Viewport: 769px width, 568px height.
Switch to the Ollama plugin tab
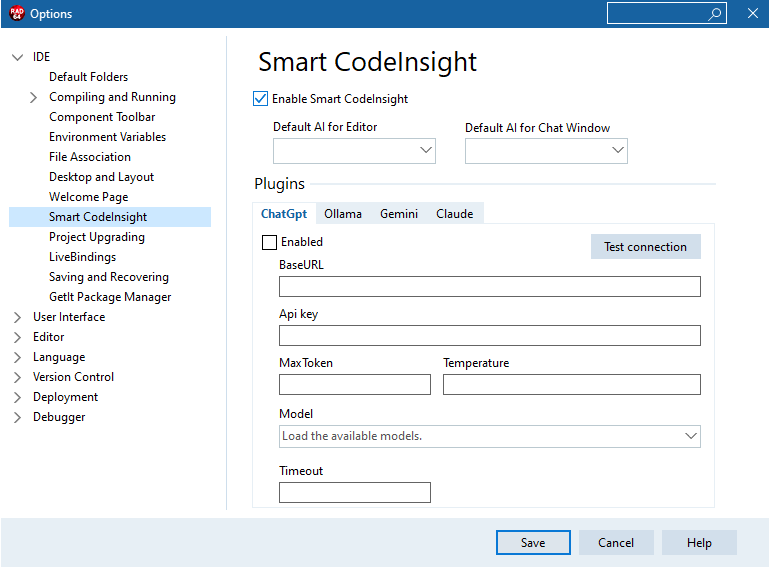coord(343,214)
